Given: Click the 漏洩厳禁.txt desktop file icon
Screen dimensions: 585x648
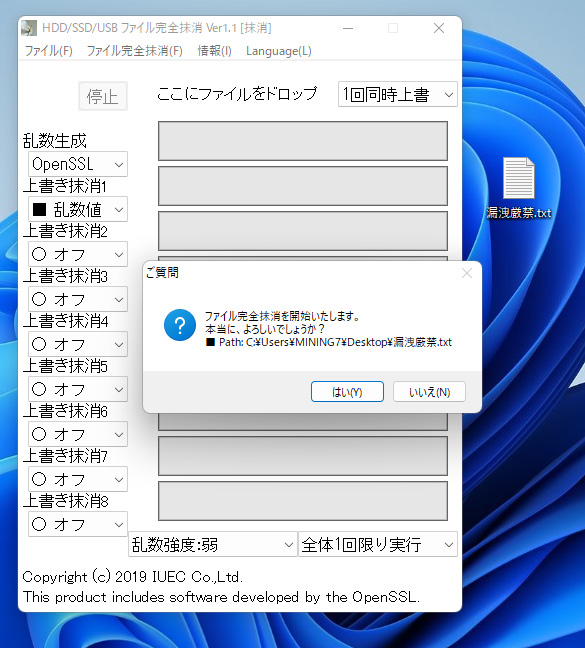Looking at the screenshot, I should (x=518, y=187).
